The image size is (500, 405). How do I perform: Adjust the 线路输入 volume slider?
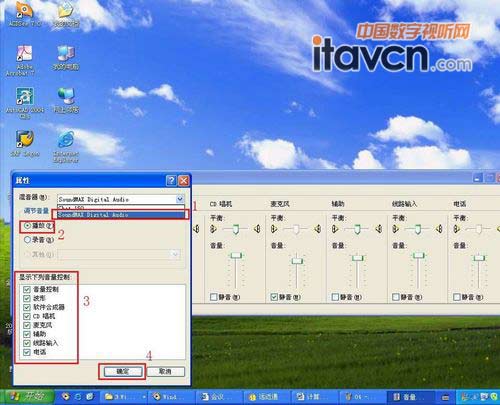coord(418,256)
